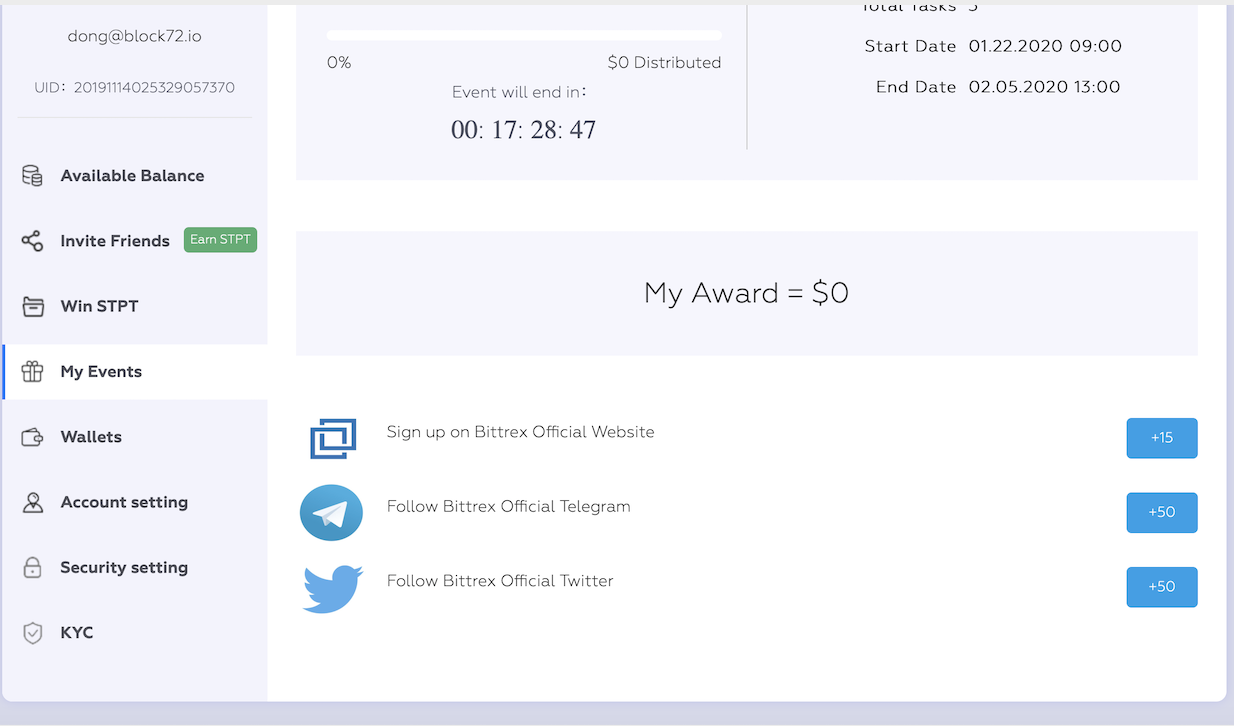Claim +50 for following Bittrex Telegram
This screenshot has width=1234, height=726.
click(x=1162, y=512)
